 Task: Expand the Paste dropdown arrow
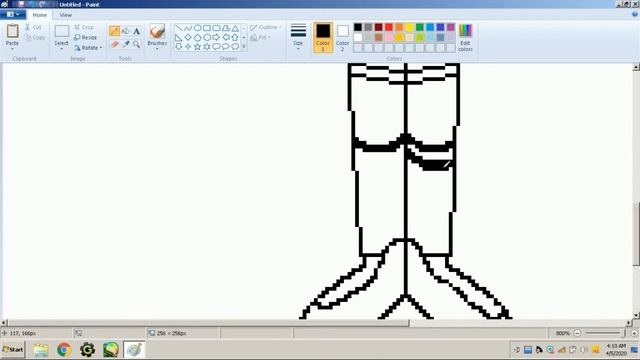[12, 49]
